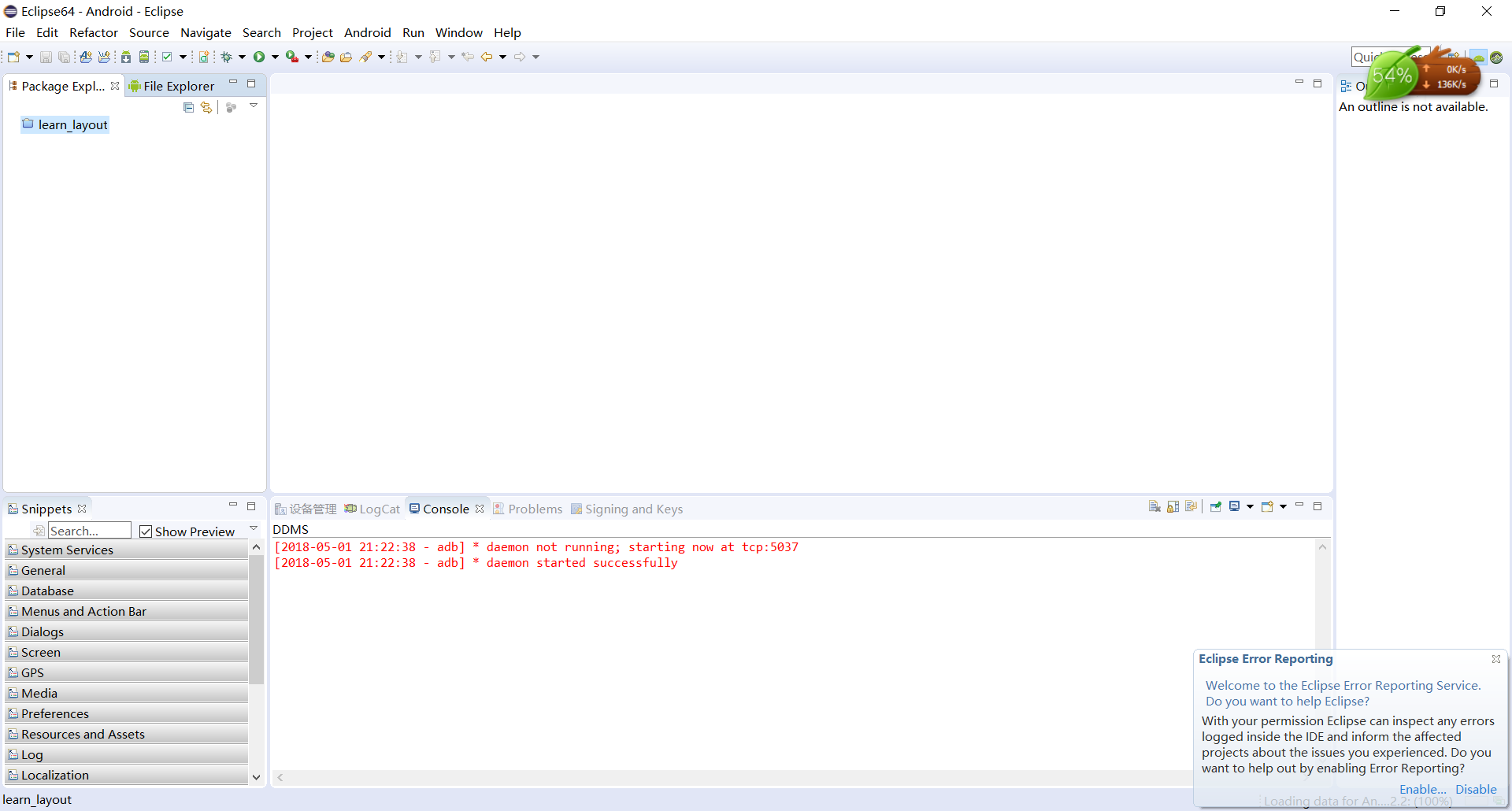Screen dimensions: 1512x811
Task: Open the Android menu
Action: coord(368,32)
